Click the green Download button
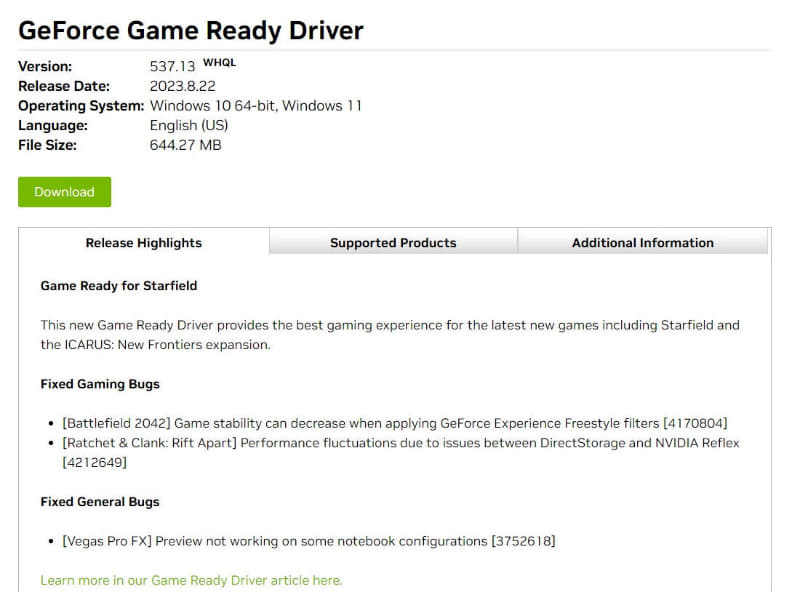The image size is (800, 600). tap(63, 192)
